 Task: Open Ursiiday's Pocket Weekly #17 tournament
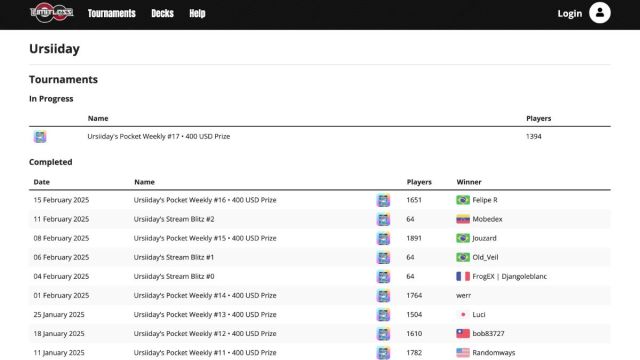point(159,136)
